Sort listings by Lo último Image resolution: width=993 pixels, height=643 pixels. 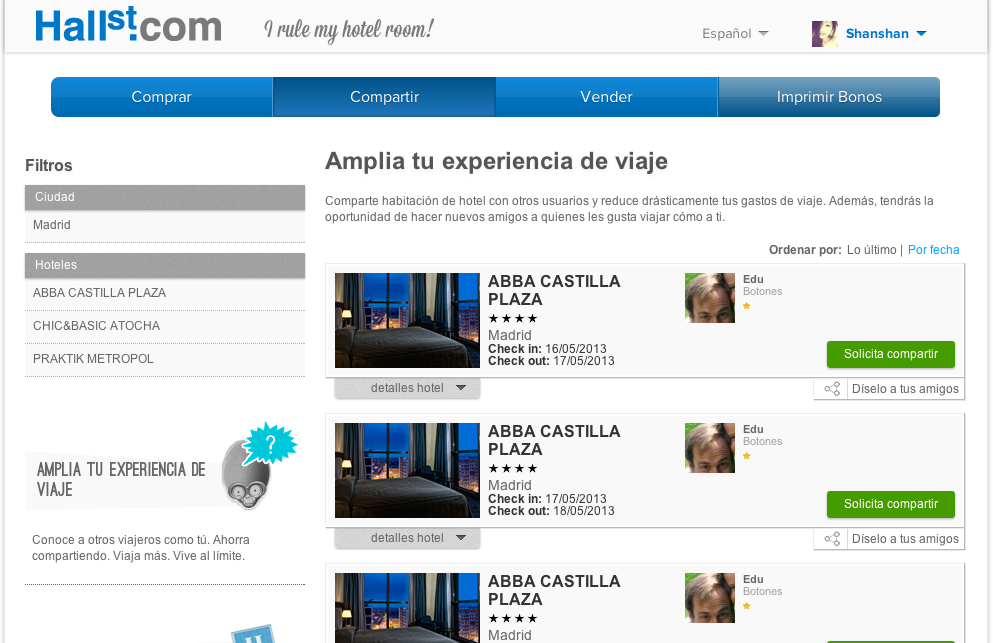(x=871, y=250)
